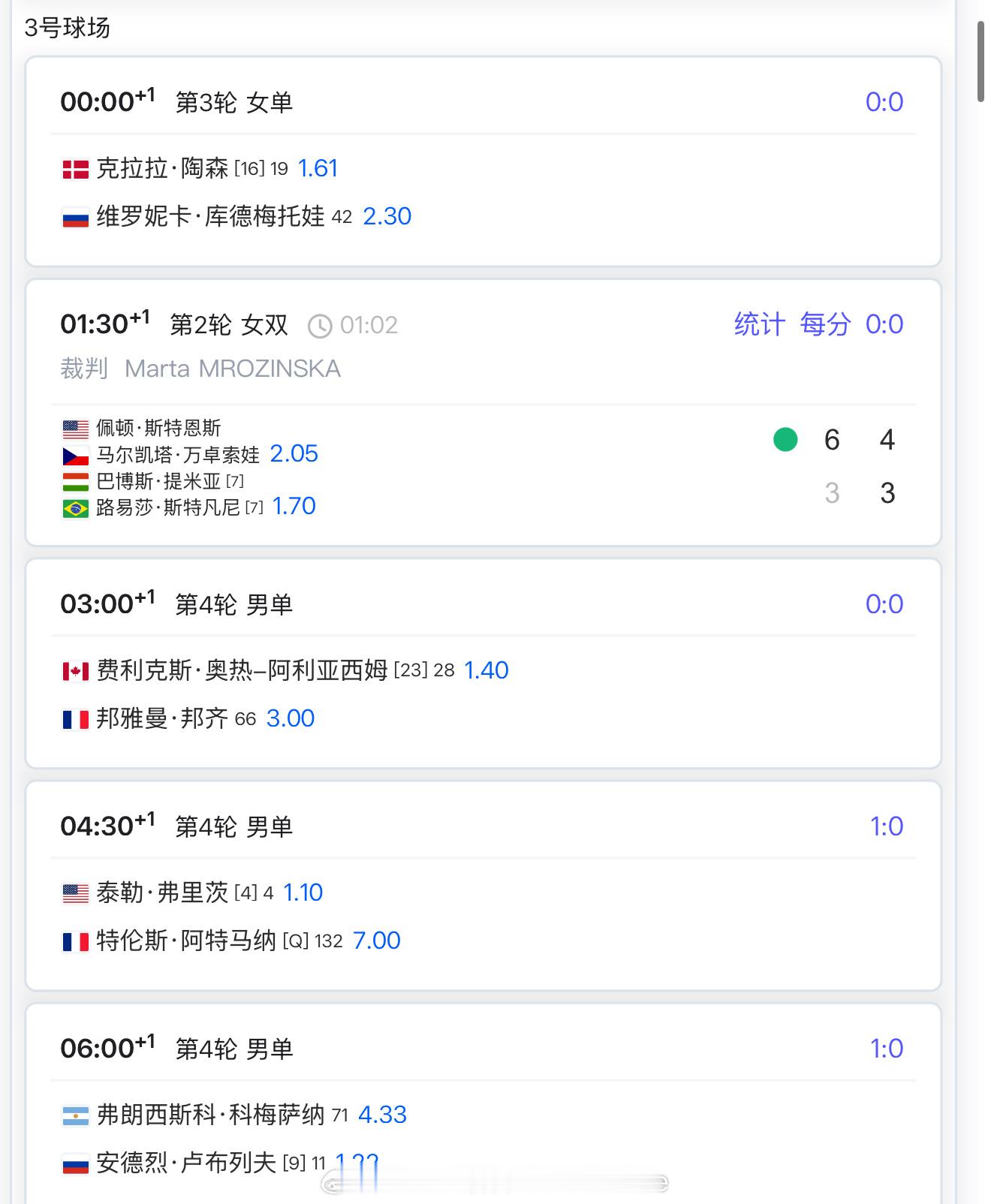Open the 每分 point-by-point link
The height and width of the screenshot is (1204, 991).
pyautogui.click(x=825, y=324)
